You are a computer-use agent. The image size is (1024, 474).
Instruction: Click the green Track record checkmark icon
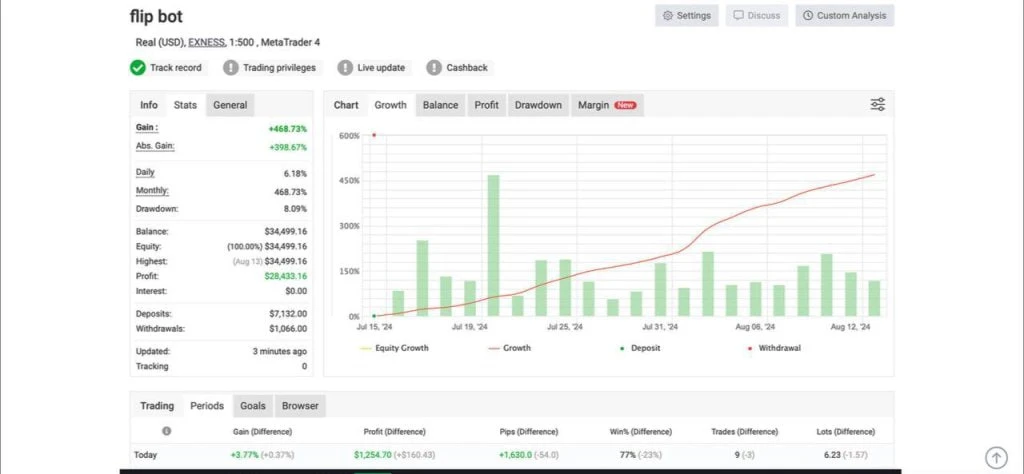pyautogui.click(x=138, y=68)
